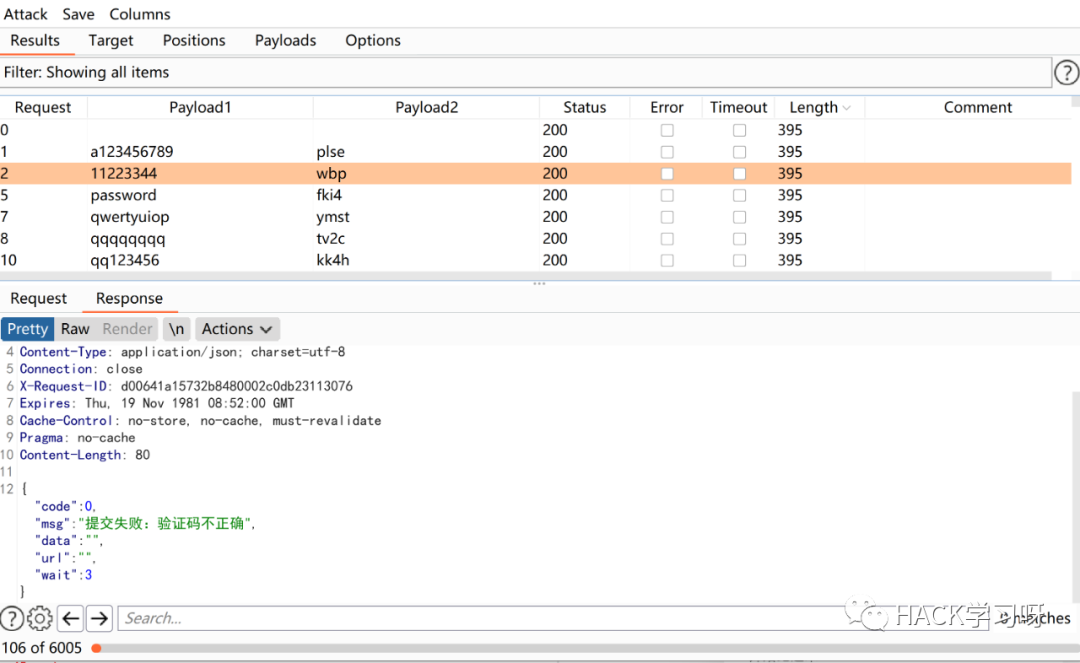Viewport: 1080px width, 663px height.
Task: Tick Timeout checkbox for qqqqqqqq row
Action: (739, 239)
